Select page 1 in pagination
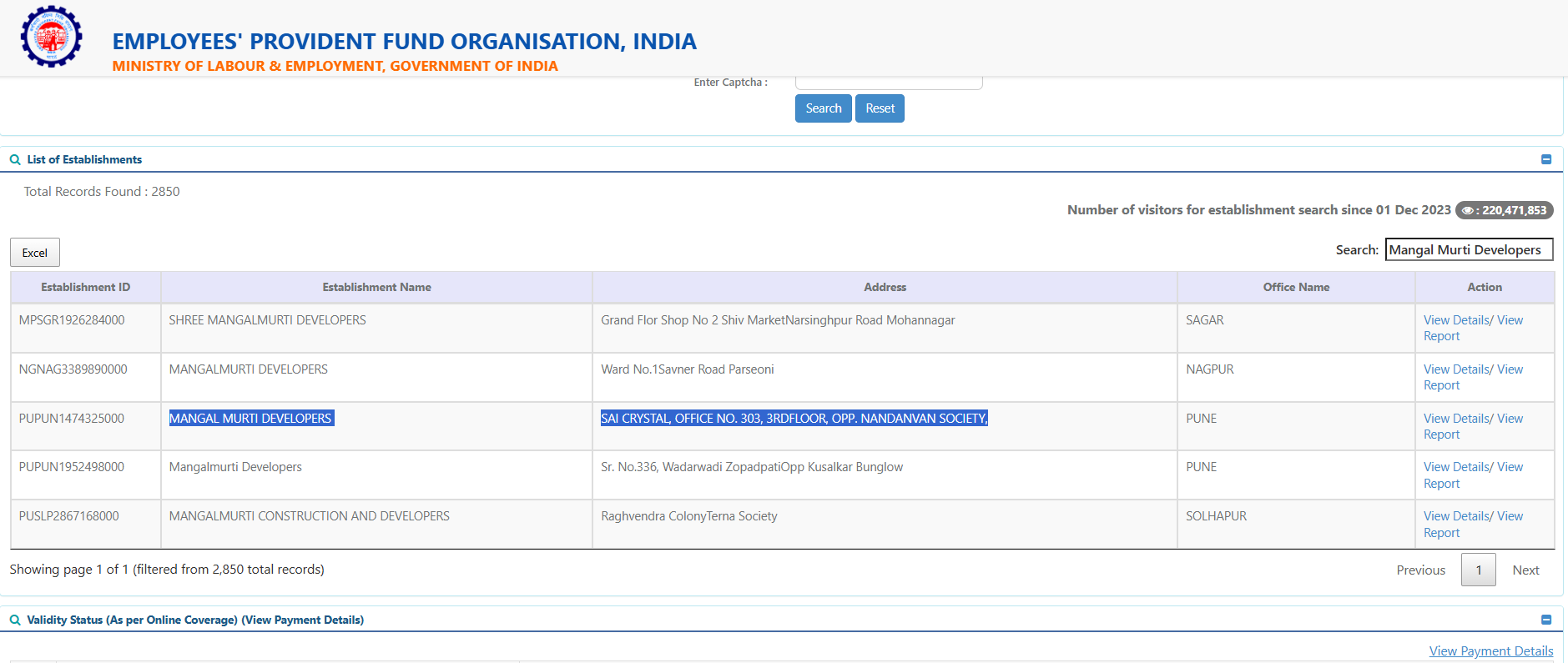This screenshot has height=663, width=1568. (1478, 570)
